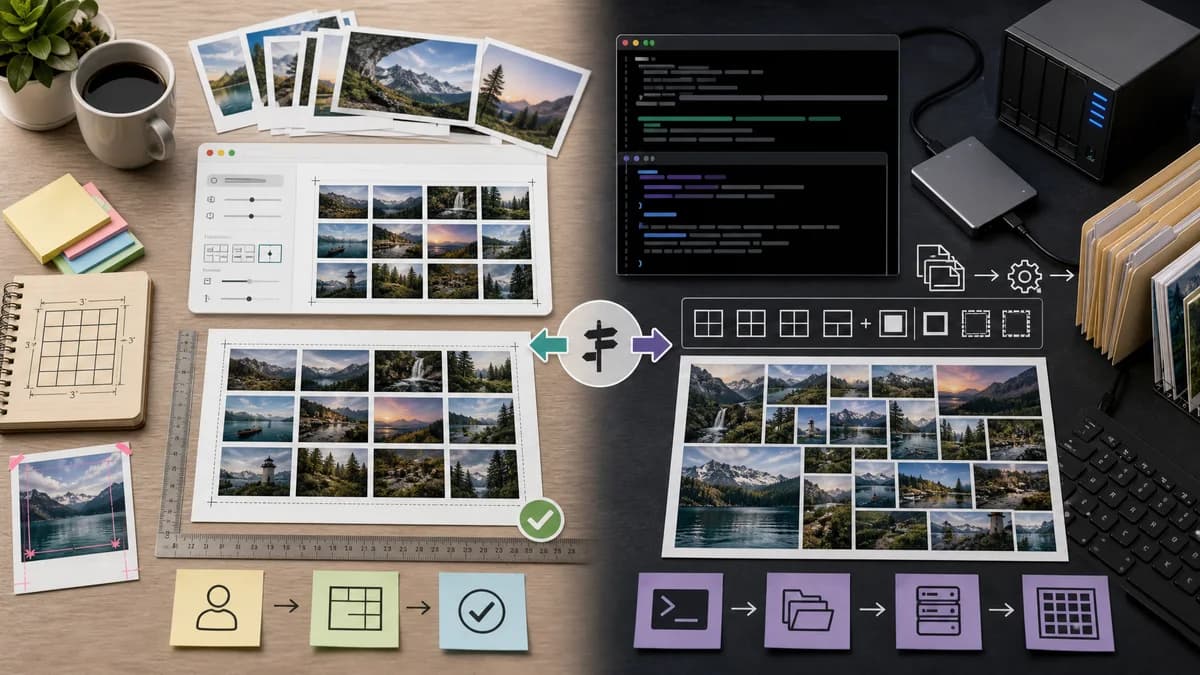Select the purple sunset thumbnail in light app window
This screenshot has height=675, width=1200.
tap(452, 241)
